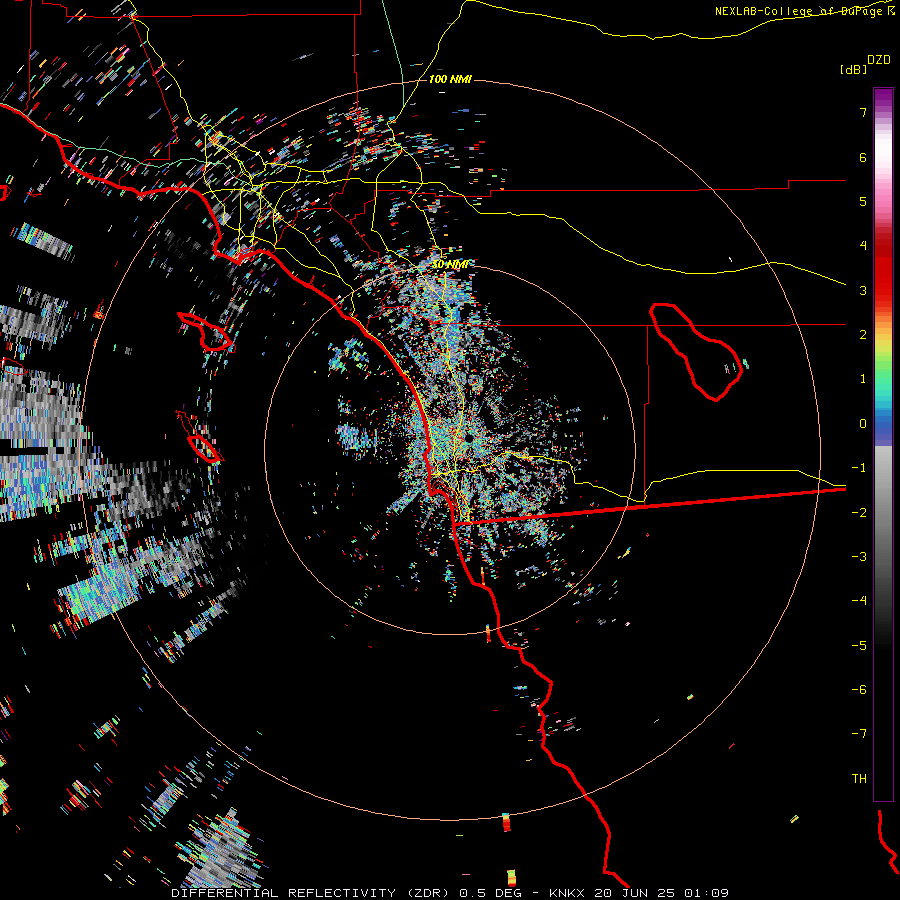Click the 50 NMI range ring label

click(450, 265)
